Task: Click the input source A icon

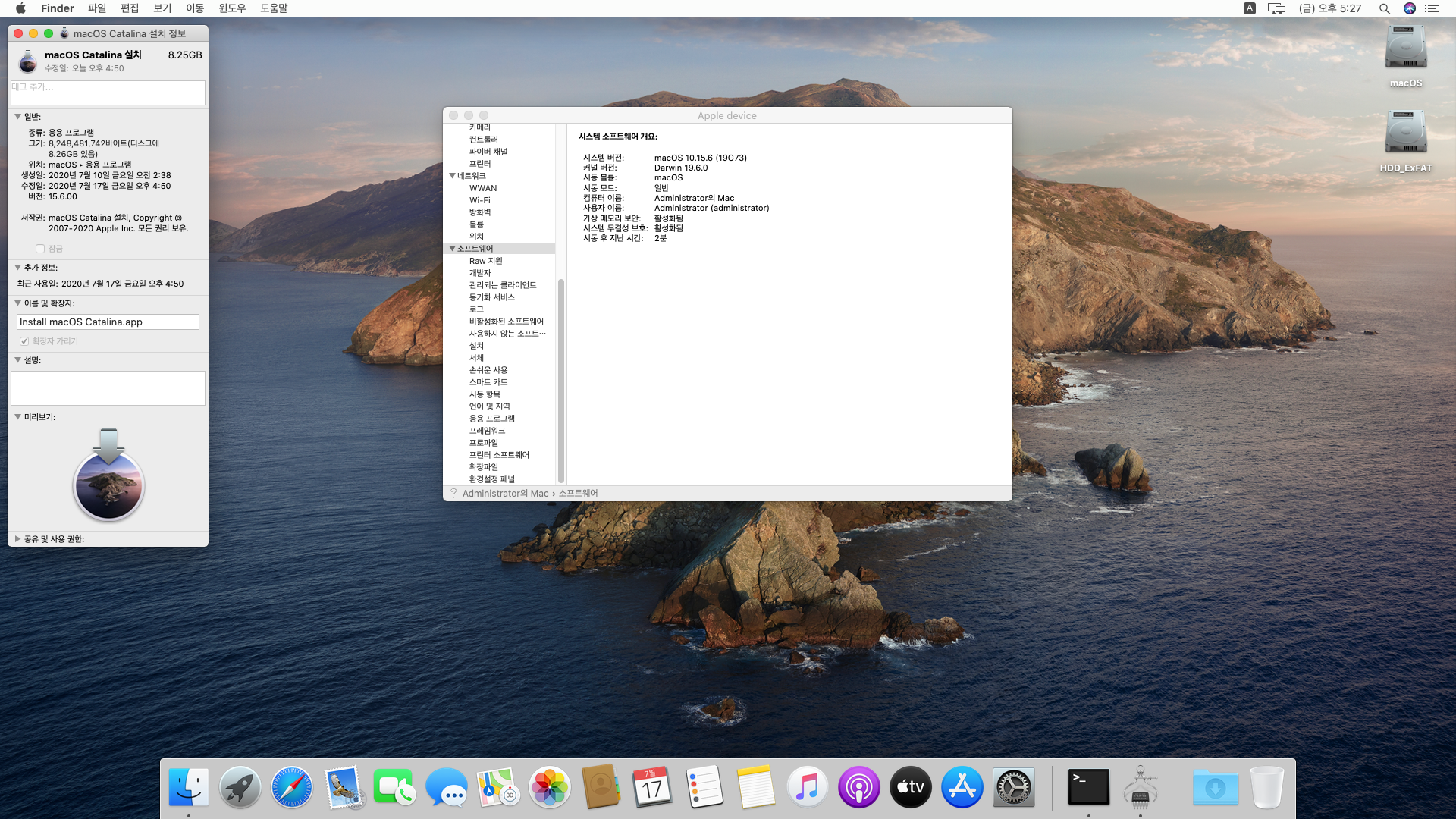Action: [x=1250, y=8]
